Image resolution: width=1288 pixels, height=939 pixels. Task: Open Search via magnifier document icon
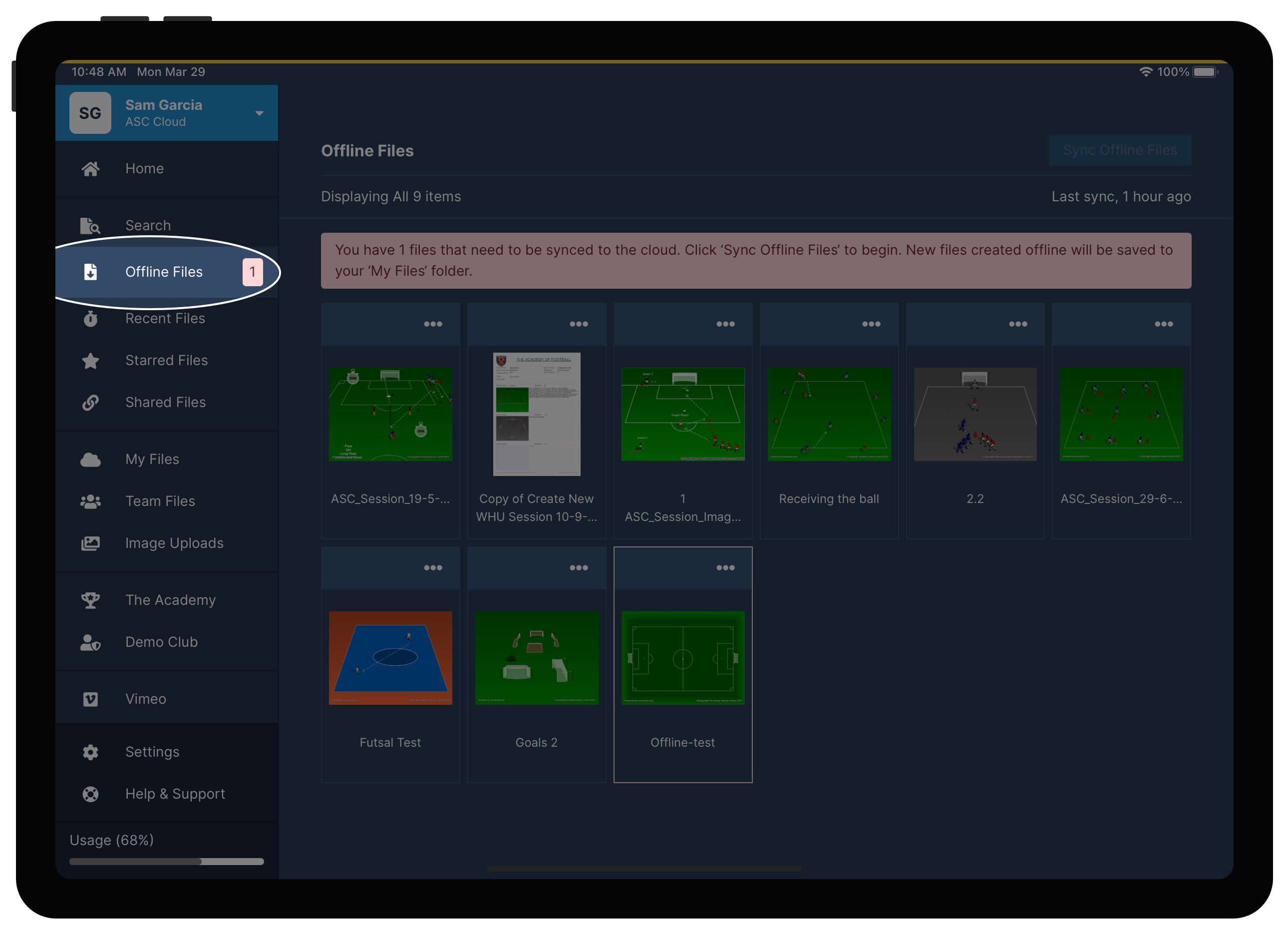click(x=90, y=226)
